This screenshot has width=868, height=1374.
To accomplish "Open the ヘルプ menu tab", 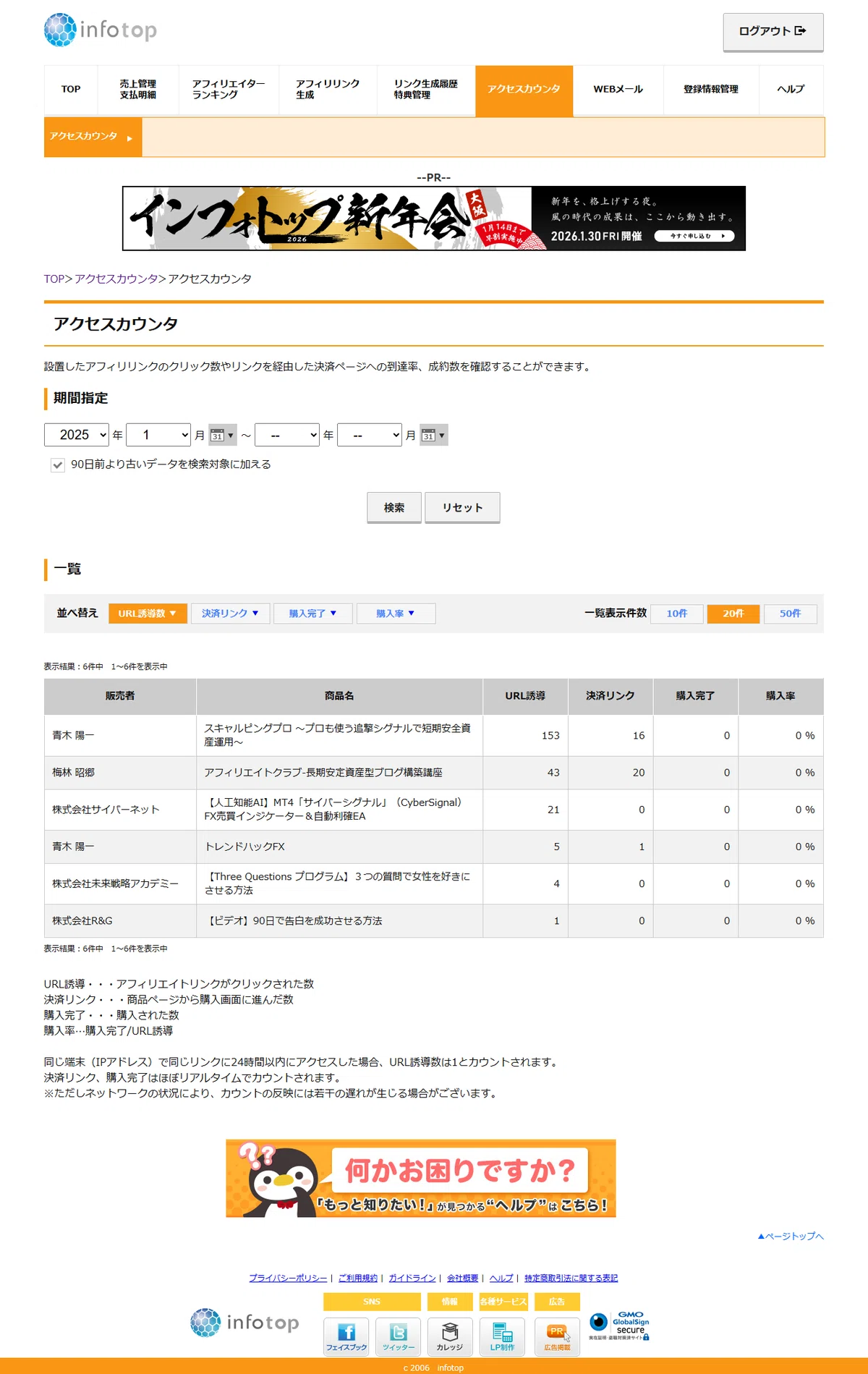I will tap(791, 90).
